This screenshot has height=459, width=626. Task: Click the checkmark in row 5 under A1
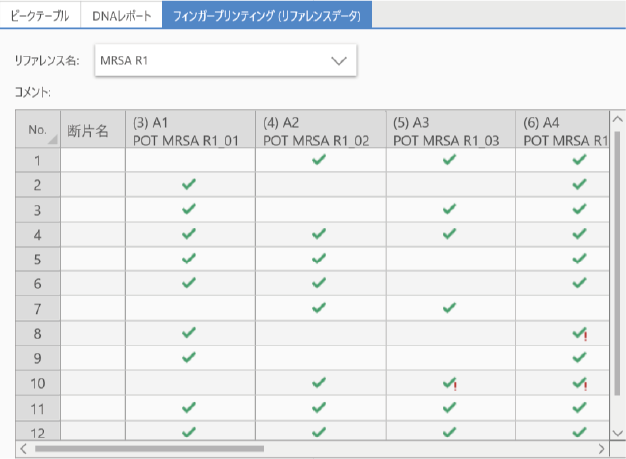coord(189,259)
